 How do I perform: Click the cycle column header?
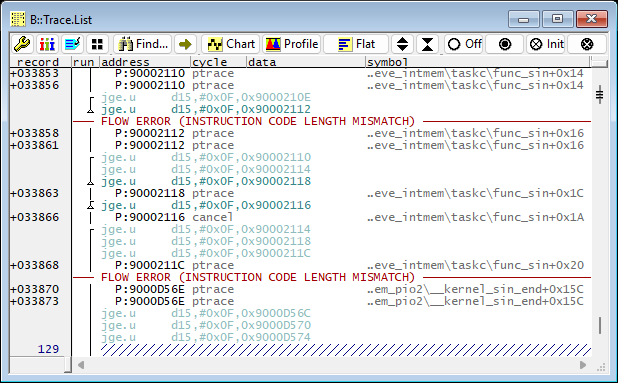click(218, 62)
